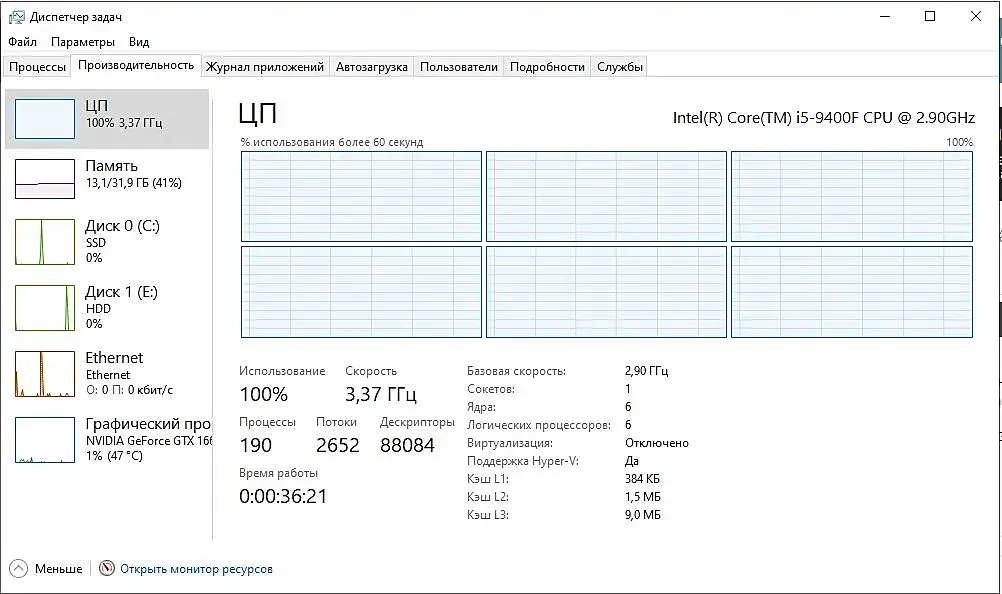Screen dimensions: 1002x594
Task: Collapse view with the Меньше arrow icon
Action: [19, 568]
